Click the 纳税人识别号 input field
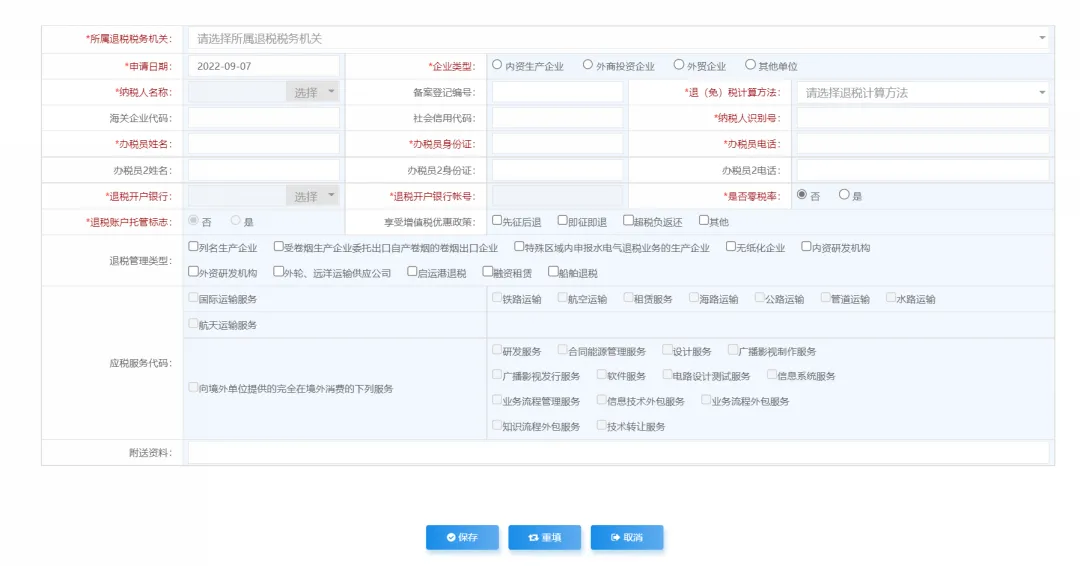Viewport: 1080px width, 566px height. coord(923,118)
